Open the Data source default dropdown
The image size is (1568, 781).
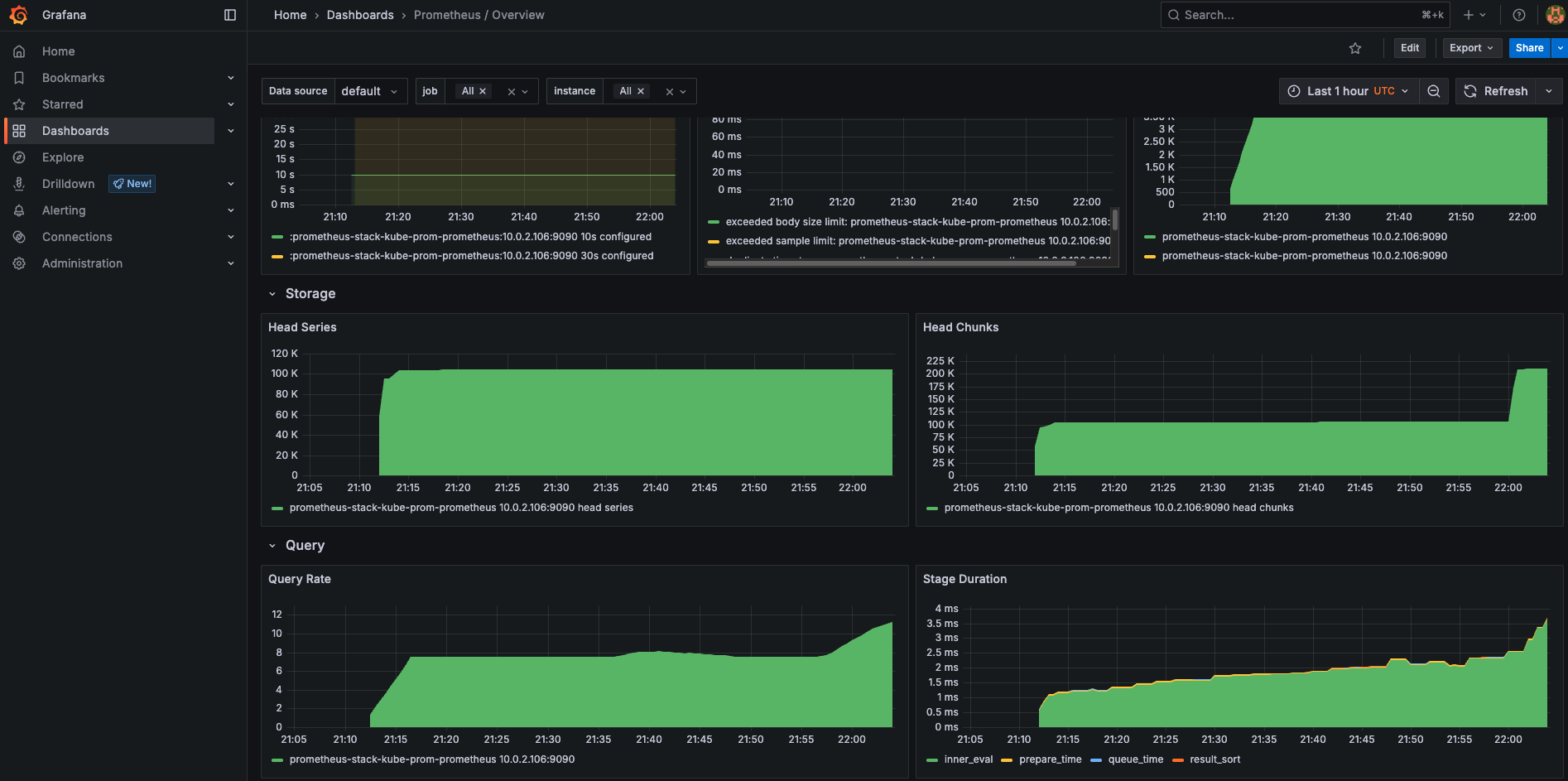(370, 91)
